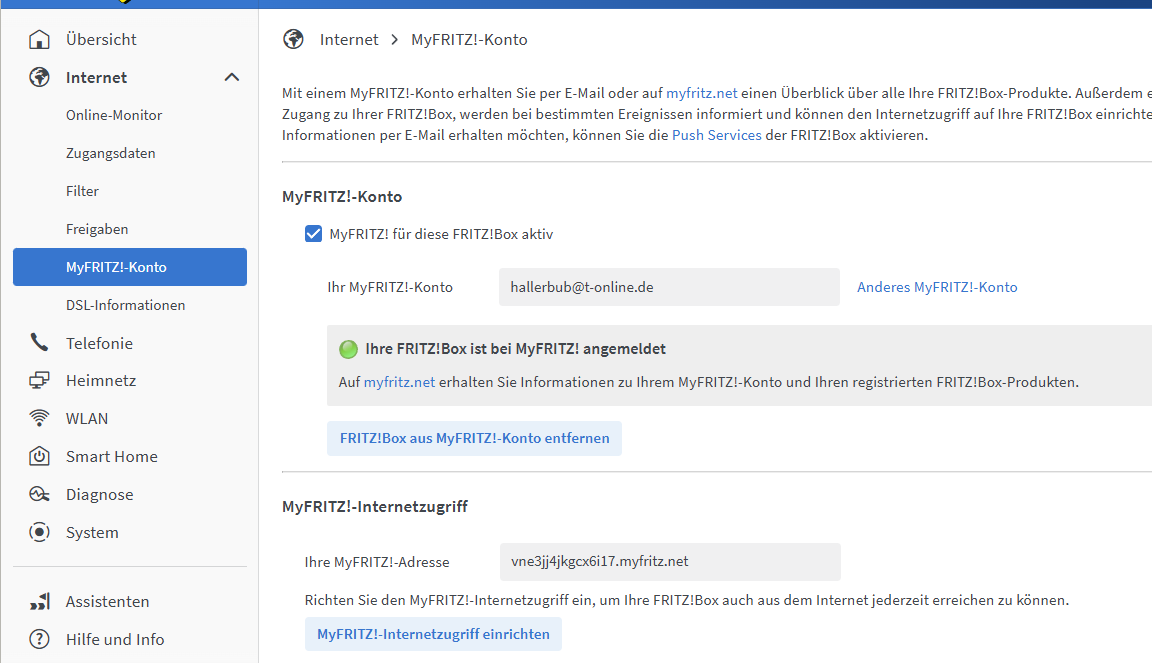Click the Übersicht home icon
This screenshot has width=1152, height=663.
(39, 40)
